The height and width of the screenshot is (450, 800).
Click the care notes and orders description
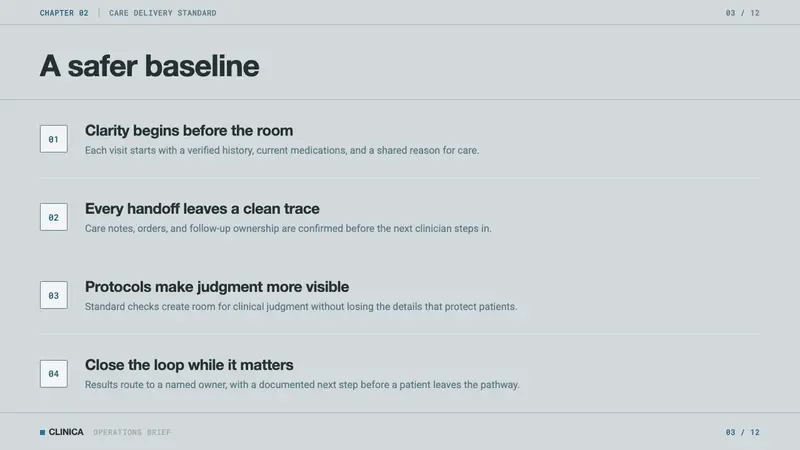coord(288,229)
